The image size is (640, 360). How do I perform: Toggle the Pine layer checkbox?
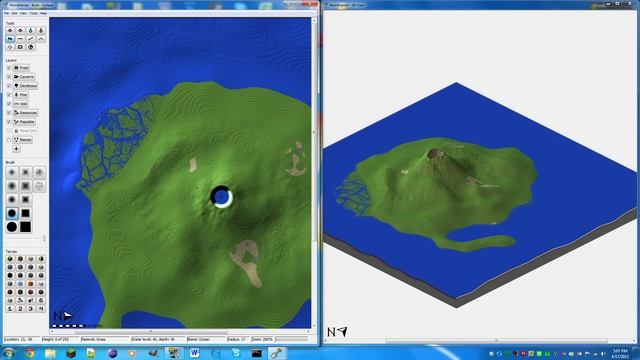(9, 95)
